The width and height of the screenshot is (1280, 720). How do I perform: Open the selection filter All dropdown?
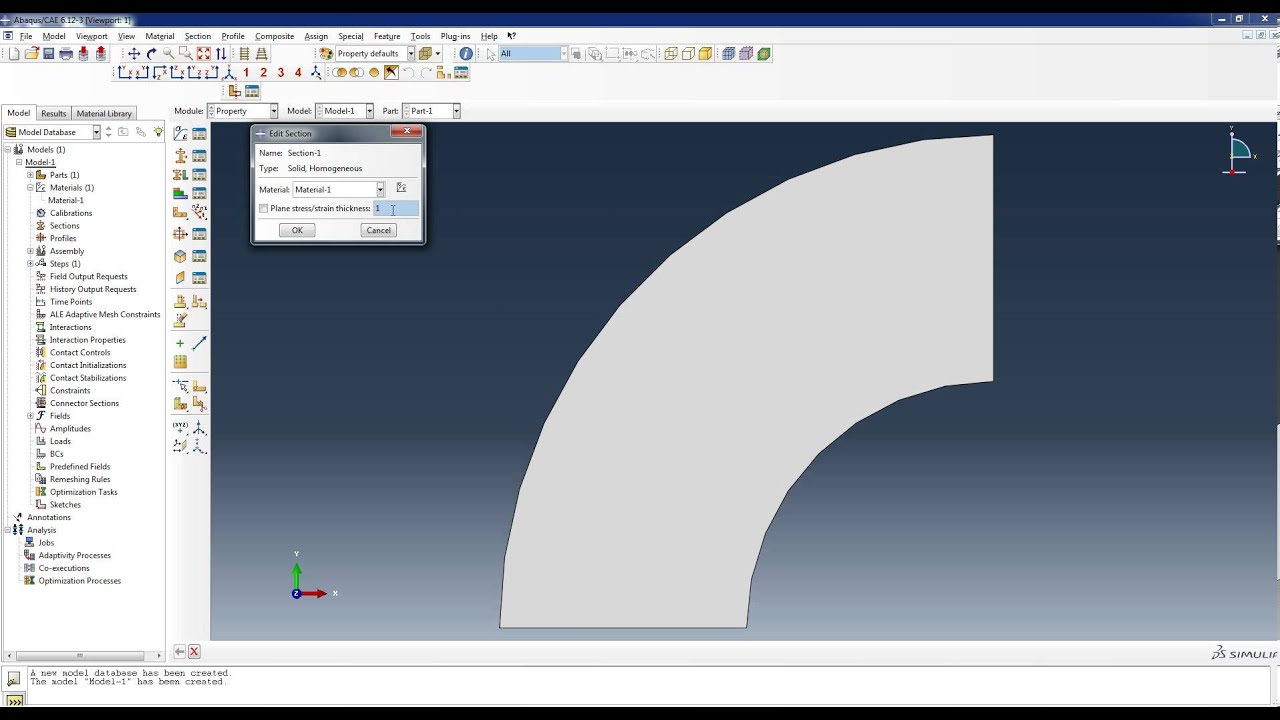coord(563,54)
